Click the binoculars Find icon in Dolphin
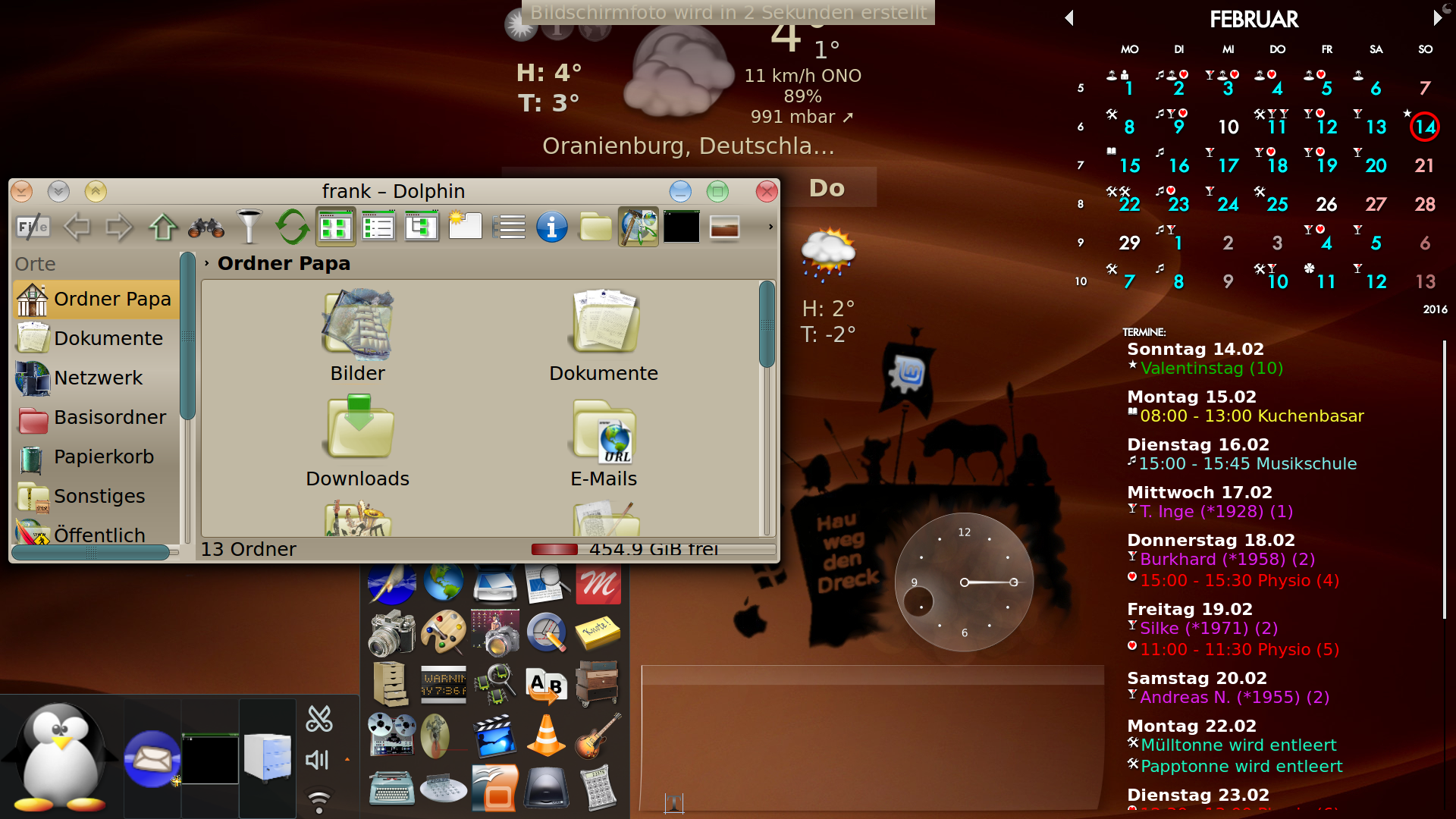Viewport: 1456px width, 819px height. [206, 227]
